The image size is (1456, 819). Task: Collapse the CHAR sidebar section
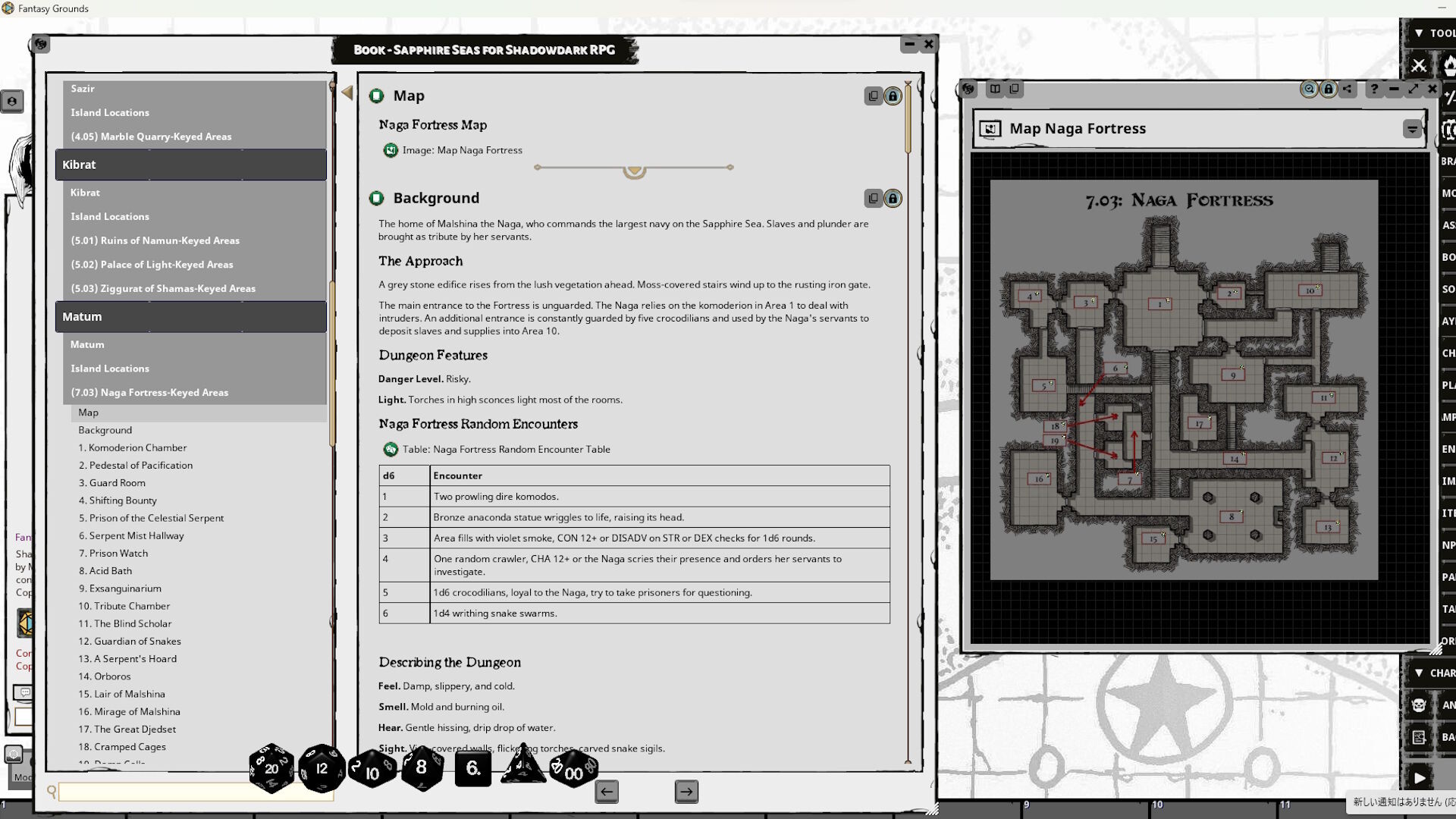click(x=1418, y=673)
